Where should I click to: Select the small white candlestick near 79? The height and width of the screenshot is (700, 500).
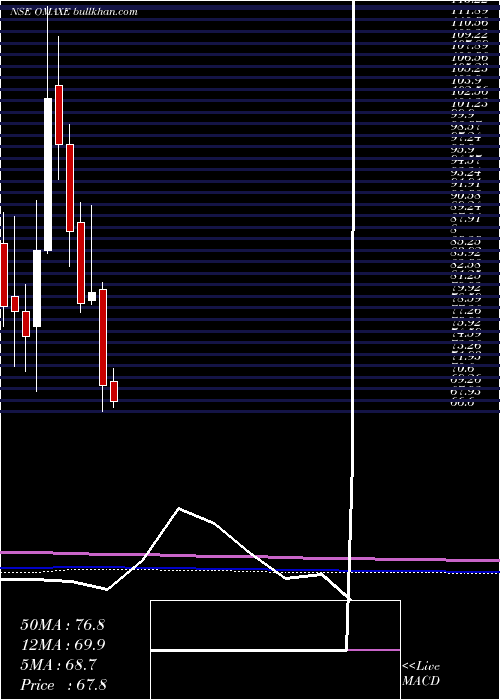[x=92, y=296]
